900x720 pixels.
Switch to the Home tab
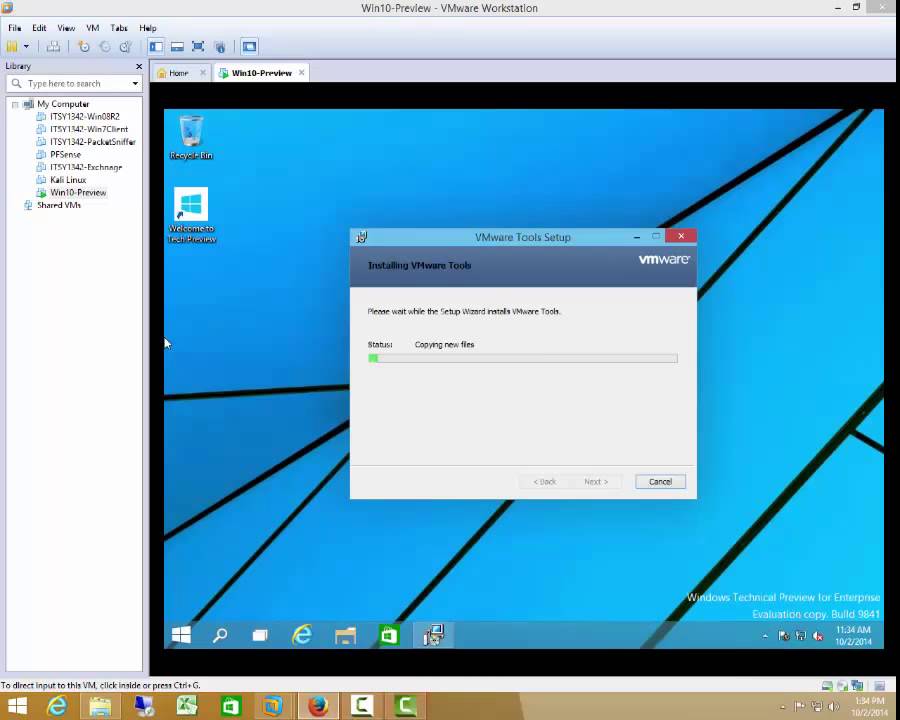pyautogui.click(x=173, y=73)
